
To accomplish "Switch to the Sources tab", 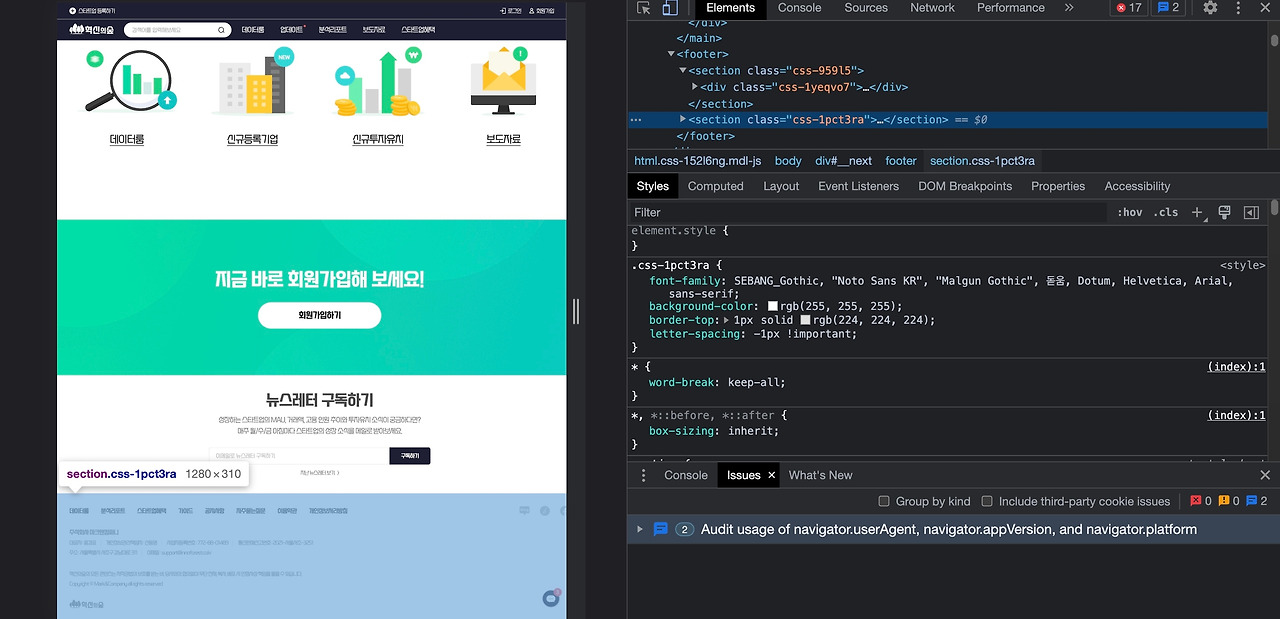I will point(866,7).
